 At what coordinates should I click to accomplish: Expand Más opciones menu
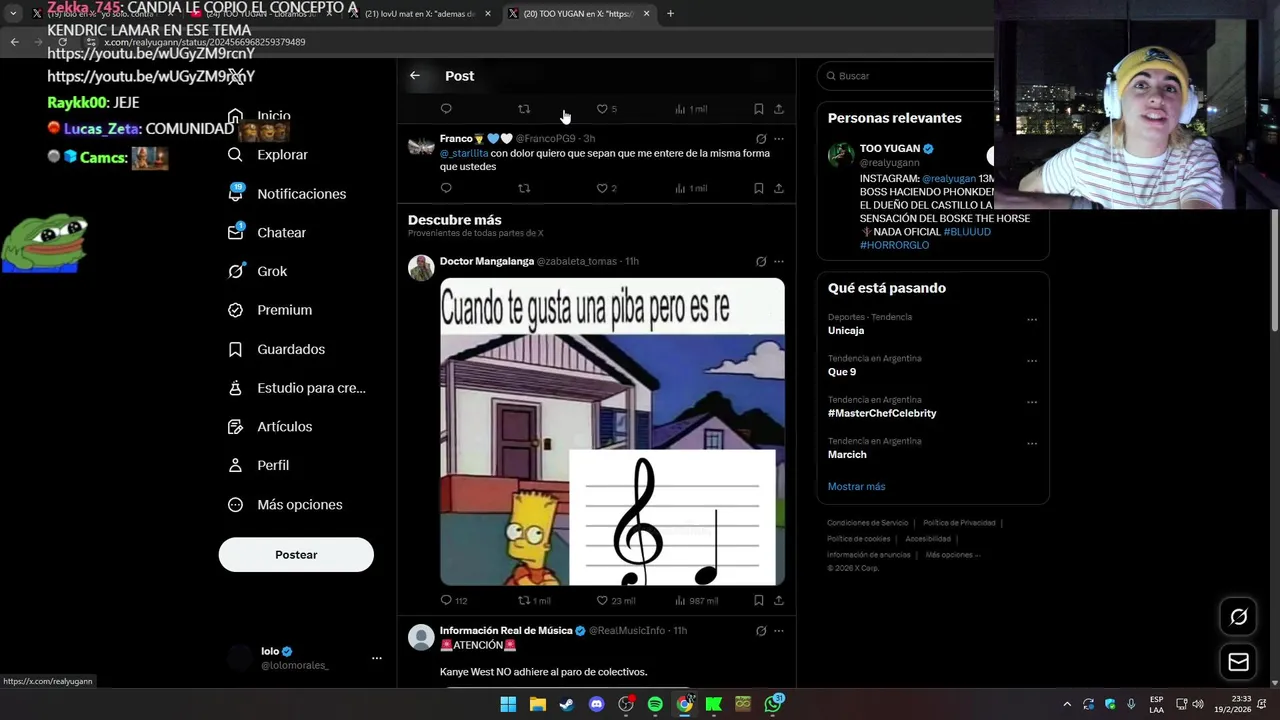tap(285, 505)
